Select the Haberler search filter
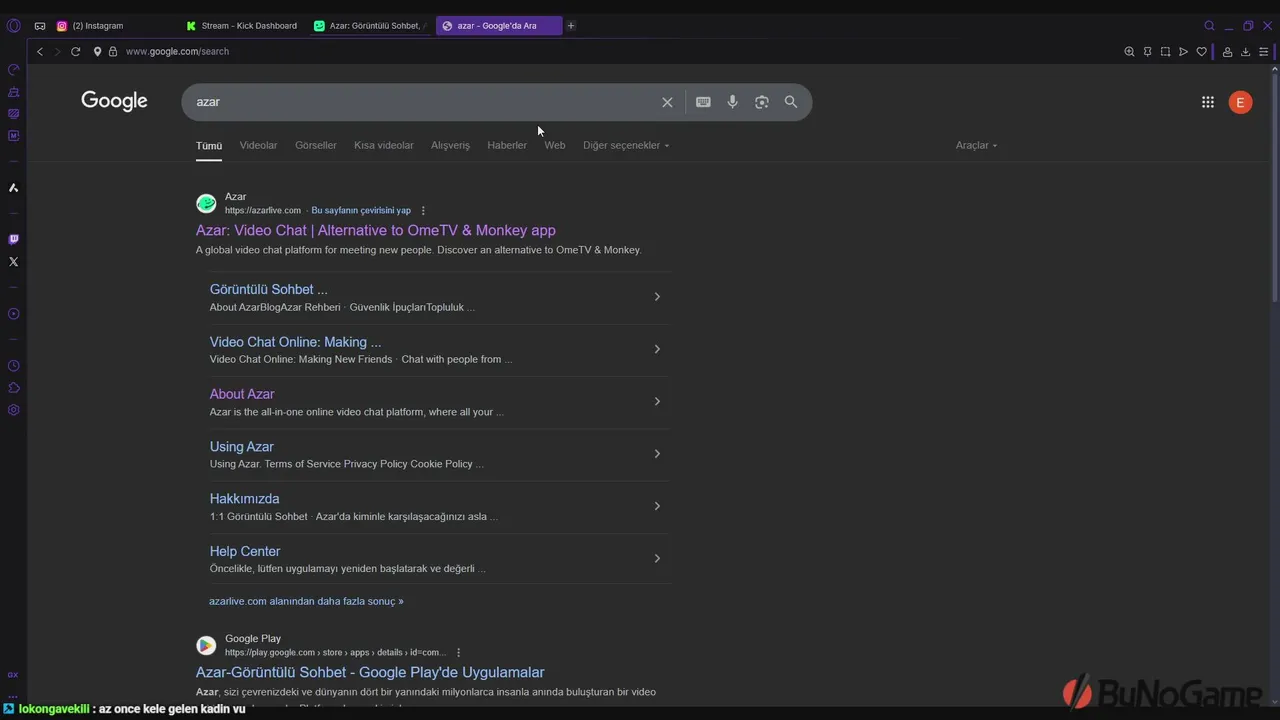1280x720 pixels. (x=507, y=145)
